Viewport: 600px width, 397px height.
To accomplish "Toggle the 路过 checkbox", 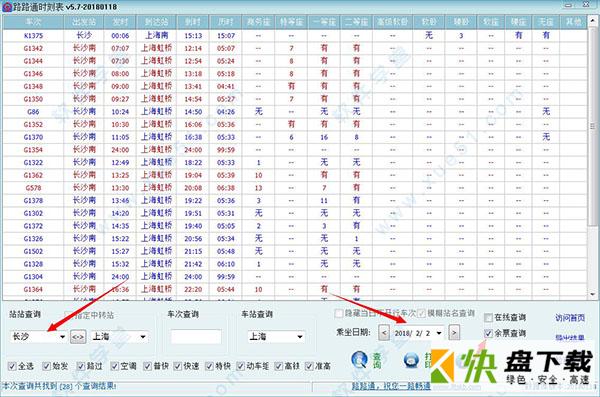I will click(81, 366).
